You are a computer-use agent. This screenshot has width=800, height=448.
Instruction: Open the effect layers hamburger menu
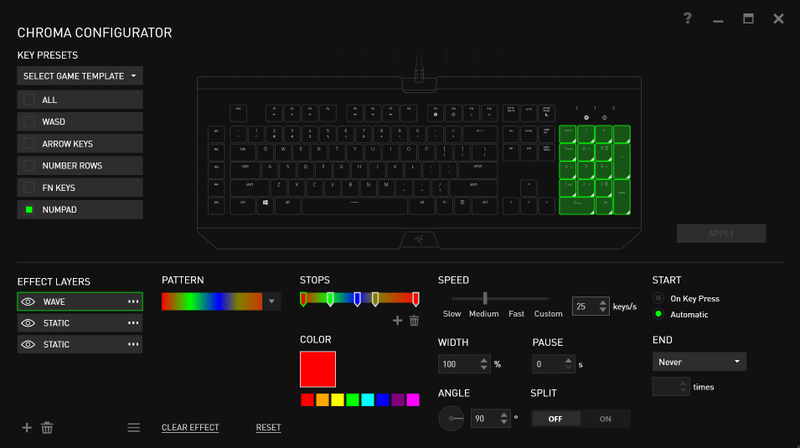(134, 428)
